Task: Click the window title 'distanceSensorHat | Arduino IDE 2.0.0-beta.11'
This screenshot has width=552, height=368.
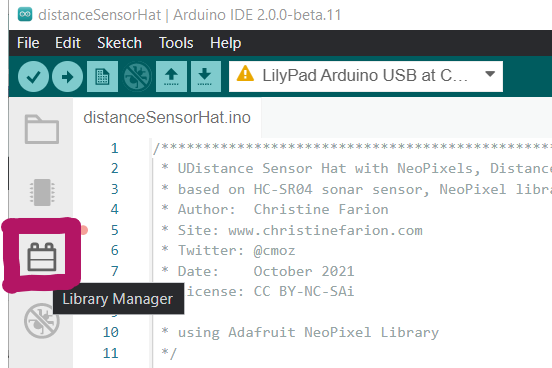Action: (x=189, y=15)
